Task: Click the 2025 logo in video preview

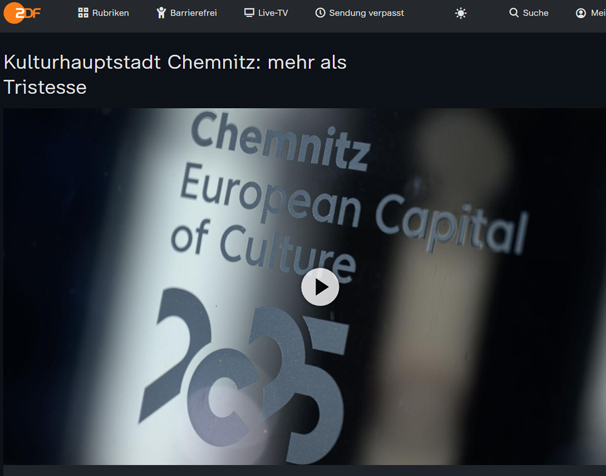Action: [x=244, y=375]
